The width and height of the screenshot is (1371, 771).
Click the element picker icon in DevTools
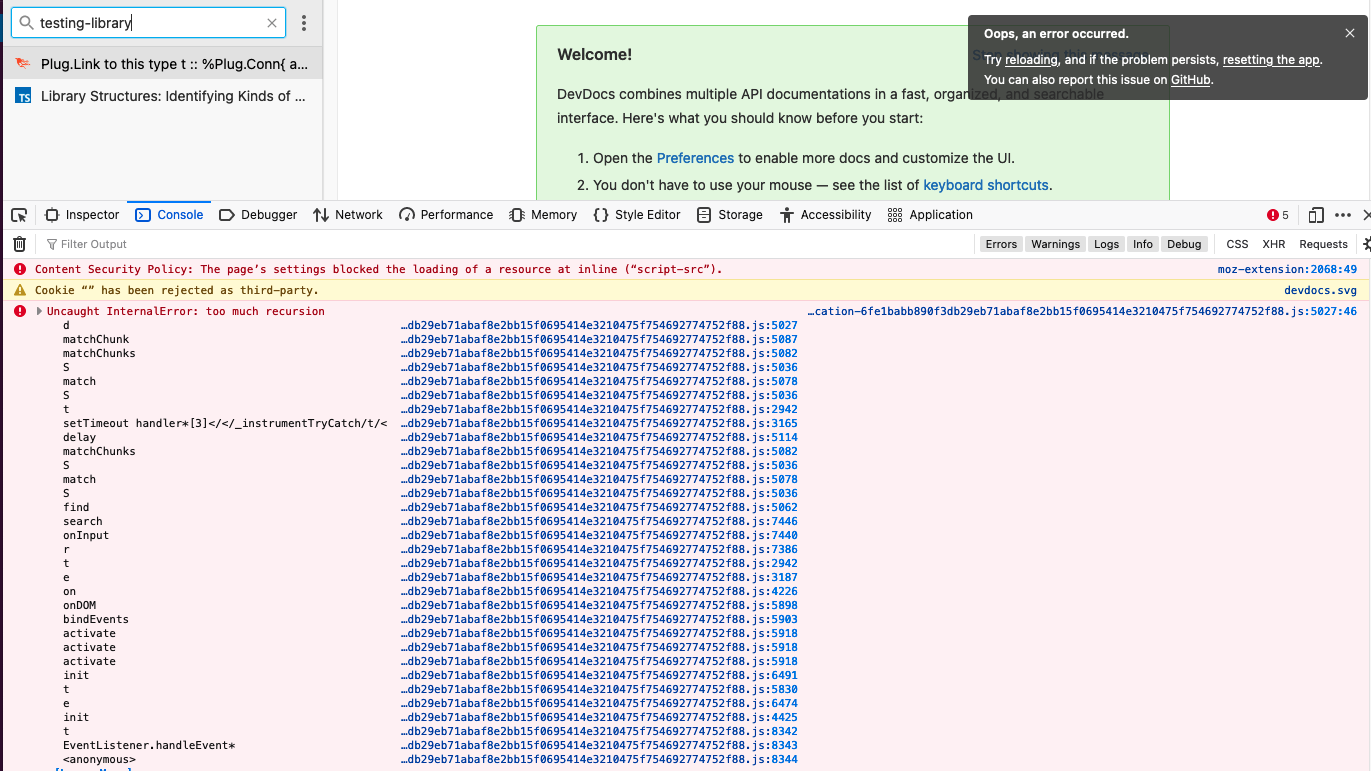pyautogui.click(x=18, y=214)
